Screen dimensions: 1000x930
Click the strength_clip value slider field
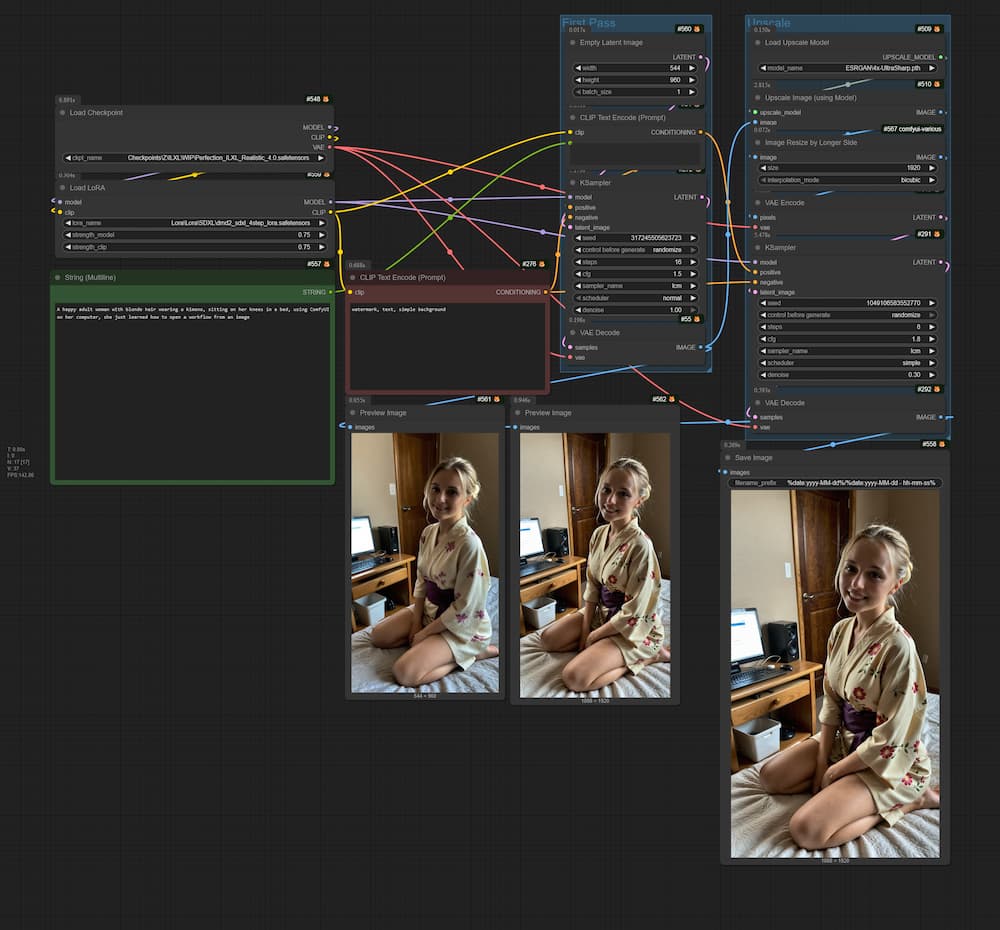pos(195,247)
